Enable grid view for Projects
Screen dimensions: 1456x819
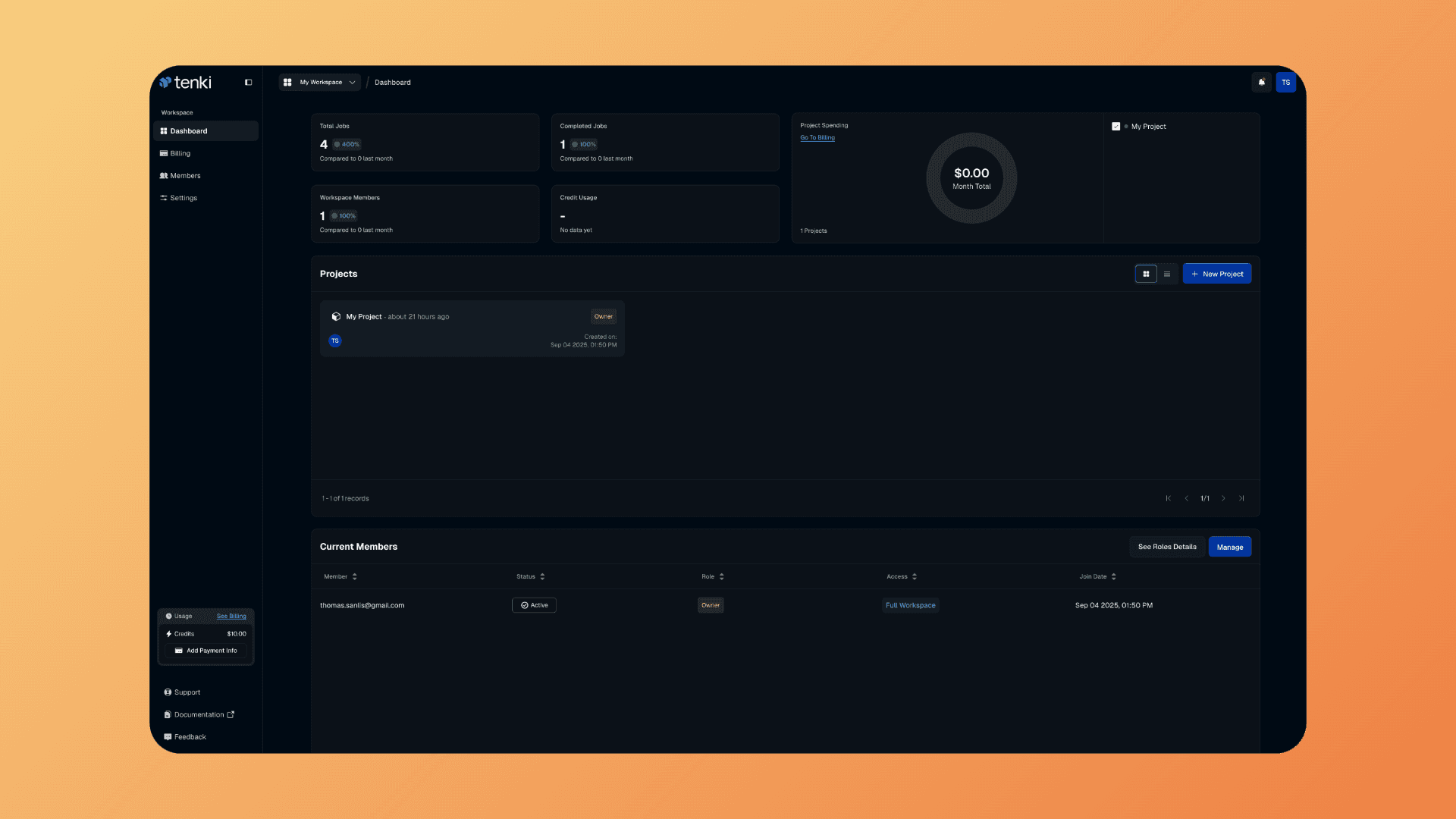(x=1145, y=273)
